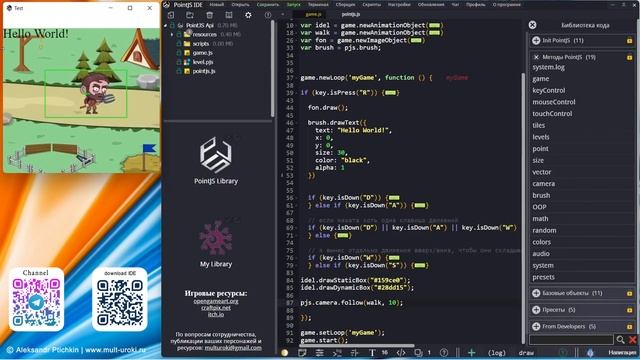The height and width of the screenshot is (360, 640).
Task: Open the Терминал menu
Action: click(x=318, y=4)
